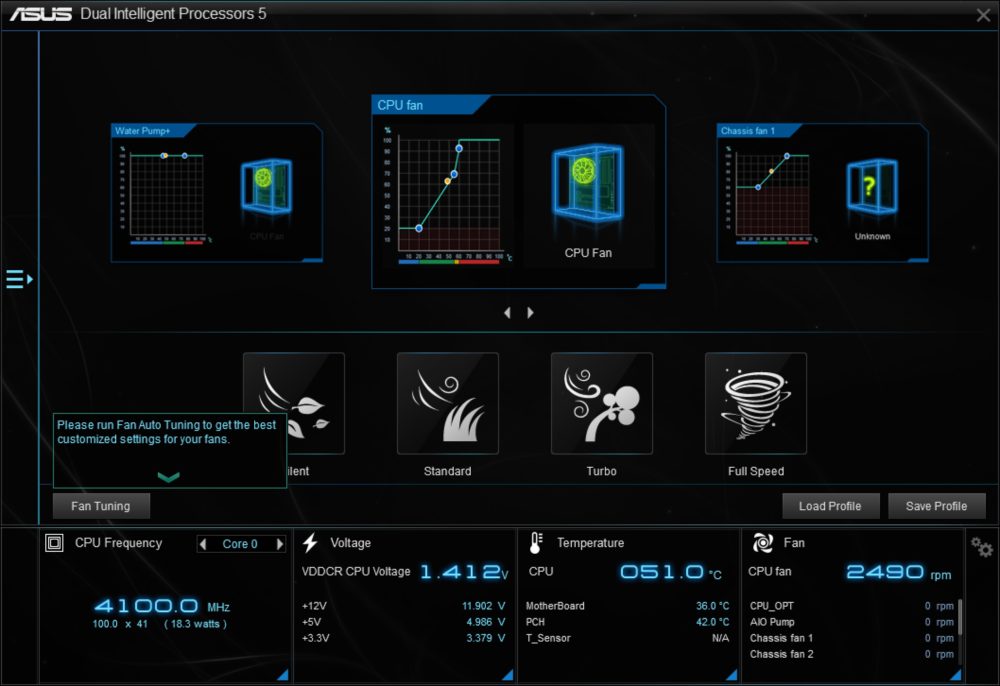Screen dimensions: 1000x686
Task: Open the settings gears icon
Action: (x=982, y=547)
